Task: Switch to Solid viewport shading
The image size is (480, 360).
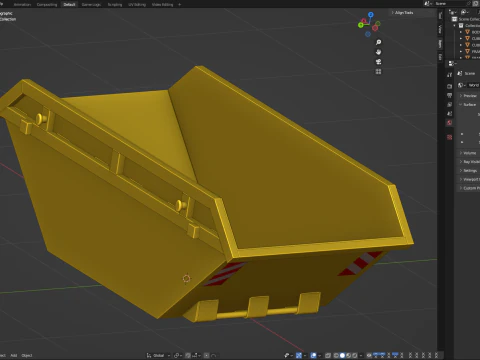Action: [x=342, y=355]
